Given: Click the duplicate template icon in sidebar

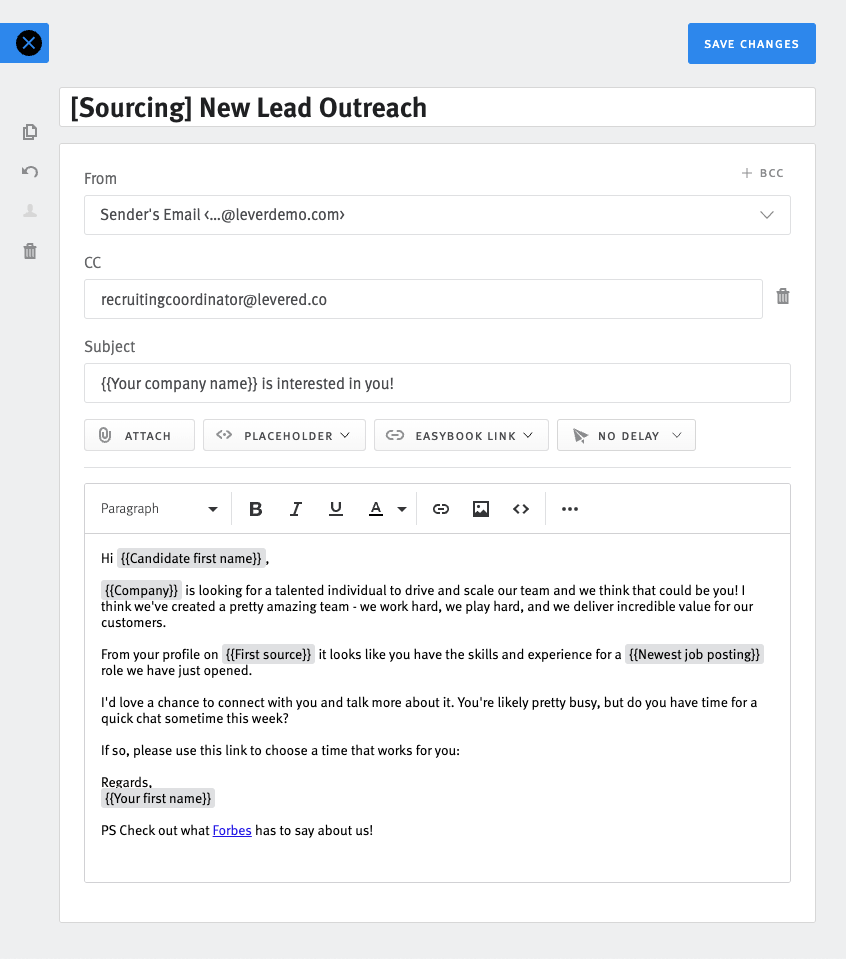Looking at the screenshot, I should click(x=30, y=132).
